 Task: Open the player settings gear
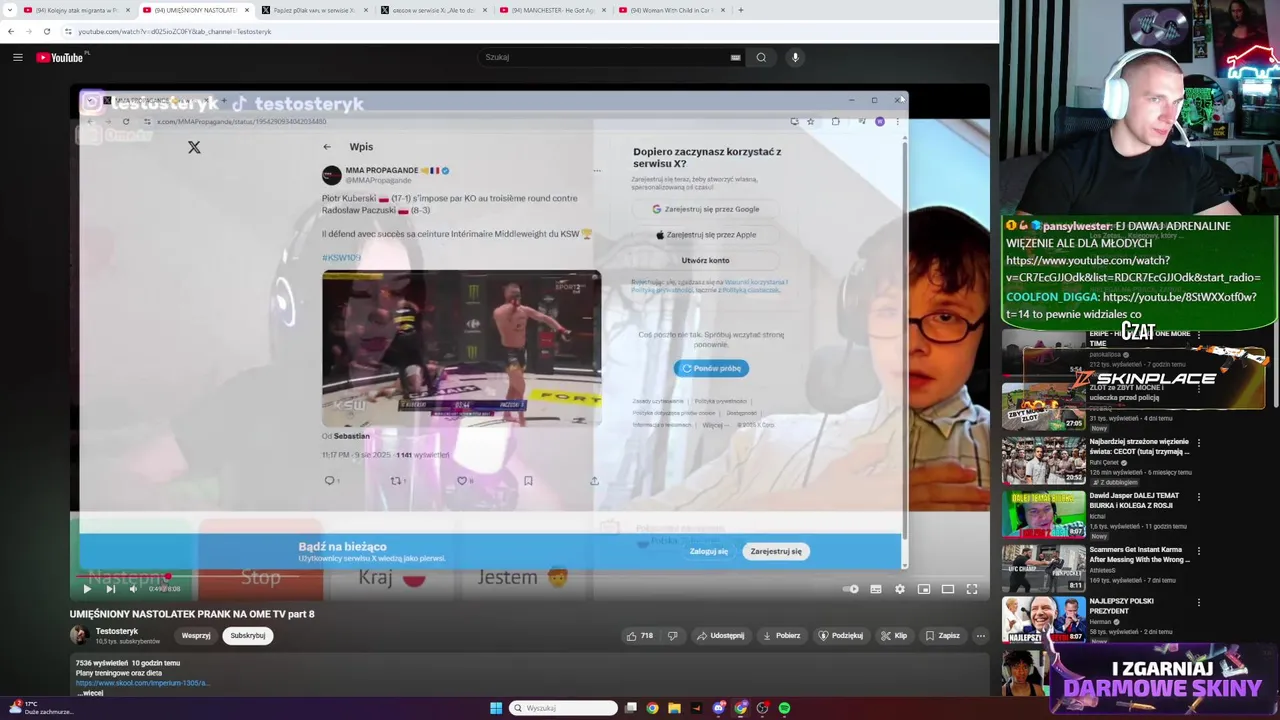pos(900,589)
